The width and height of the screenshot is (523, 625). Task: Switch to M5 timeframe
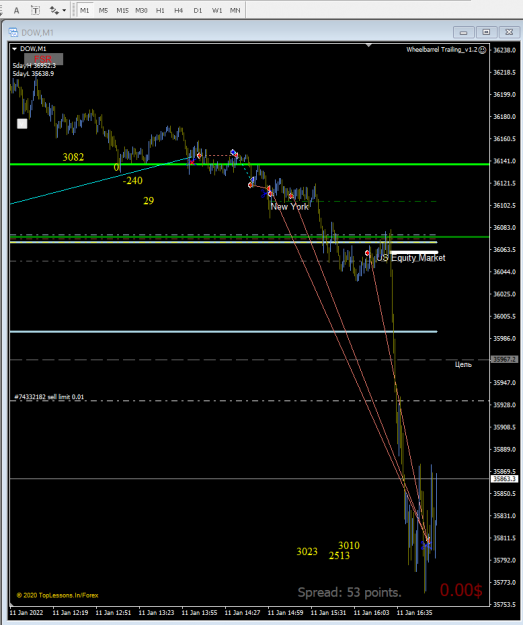(x=103, y=10)
